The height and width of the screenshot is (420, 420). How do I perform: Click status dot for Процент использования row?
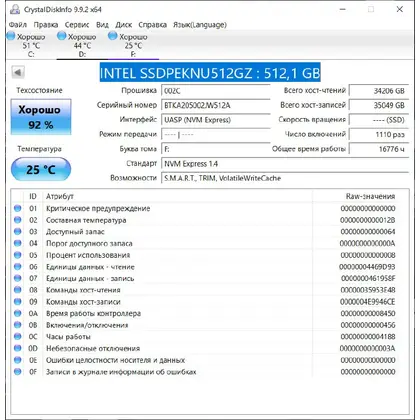(18, 255)
